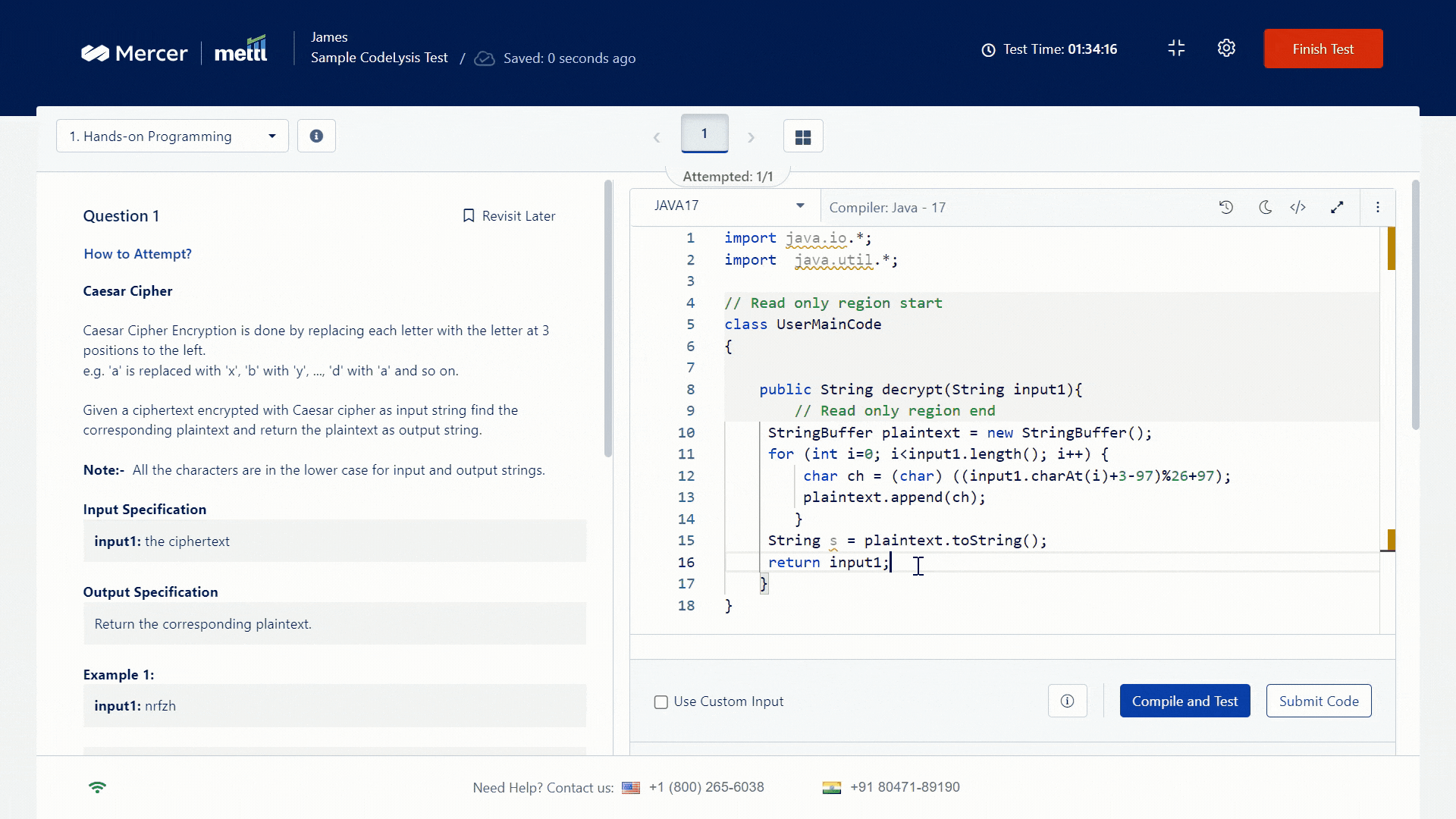
Task: Click the US phone number +1 (800) 265-6038
Action: (706, 787)
